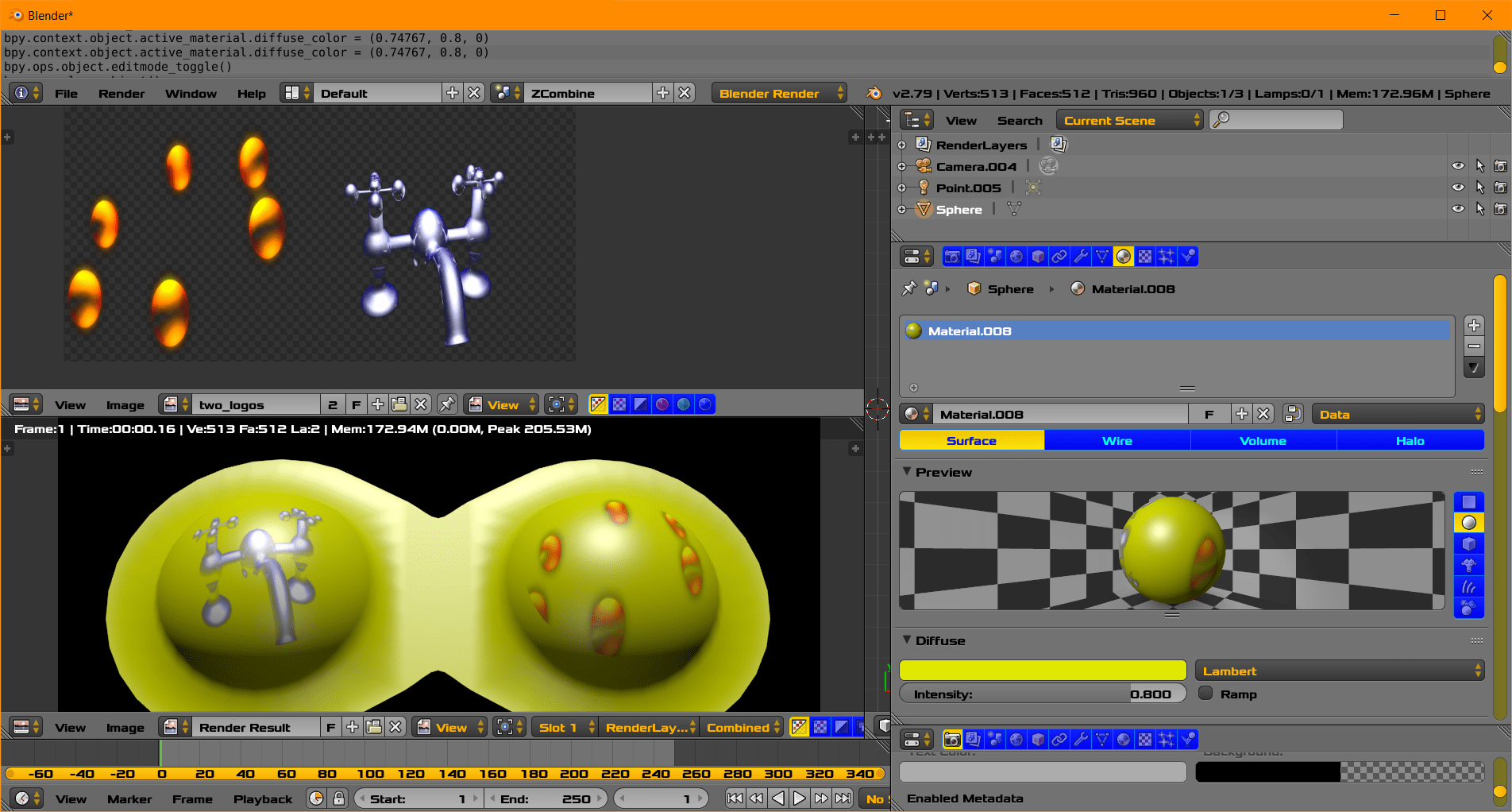The image size is (1512, 812).
Task: Open the Modifiers wrench properties tab
Action: pyautogui.click(x=1080, y=256)
